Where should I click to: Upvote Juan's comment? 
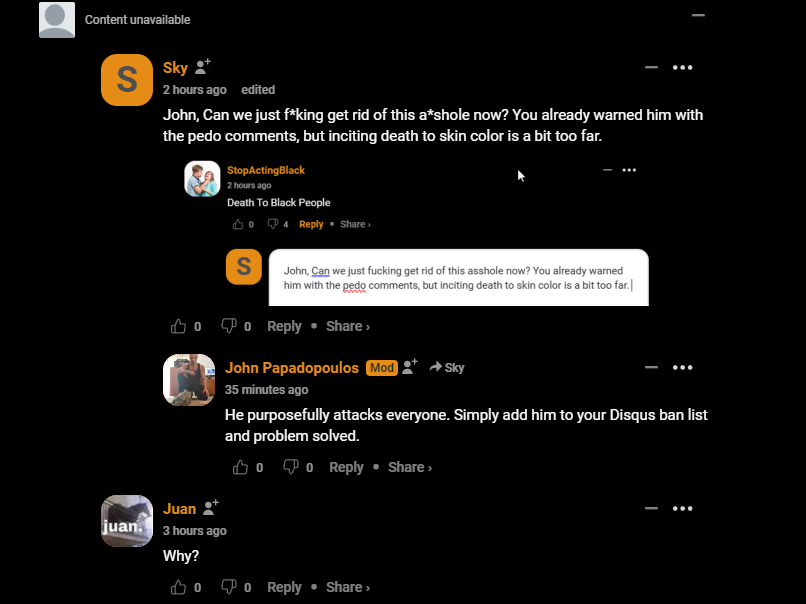click(x=179, y=587)
